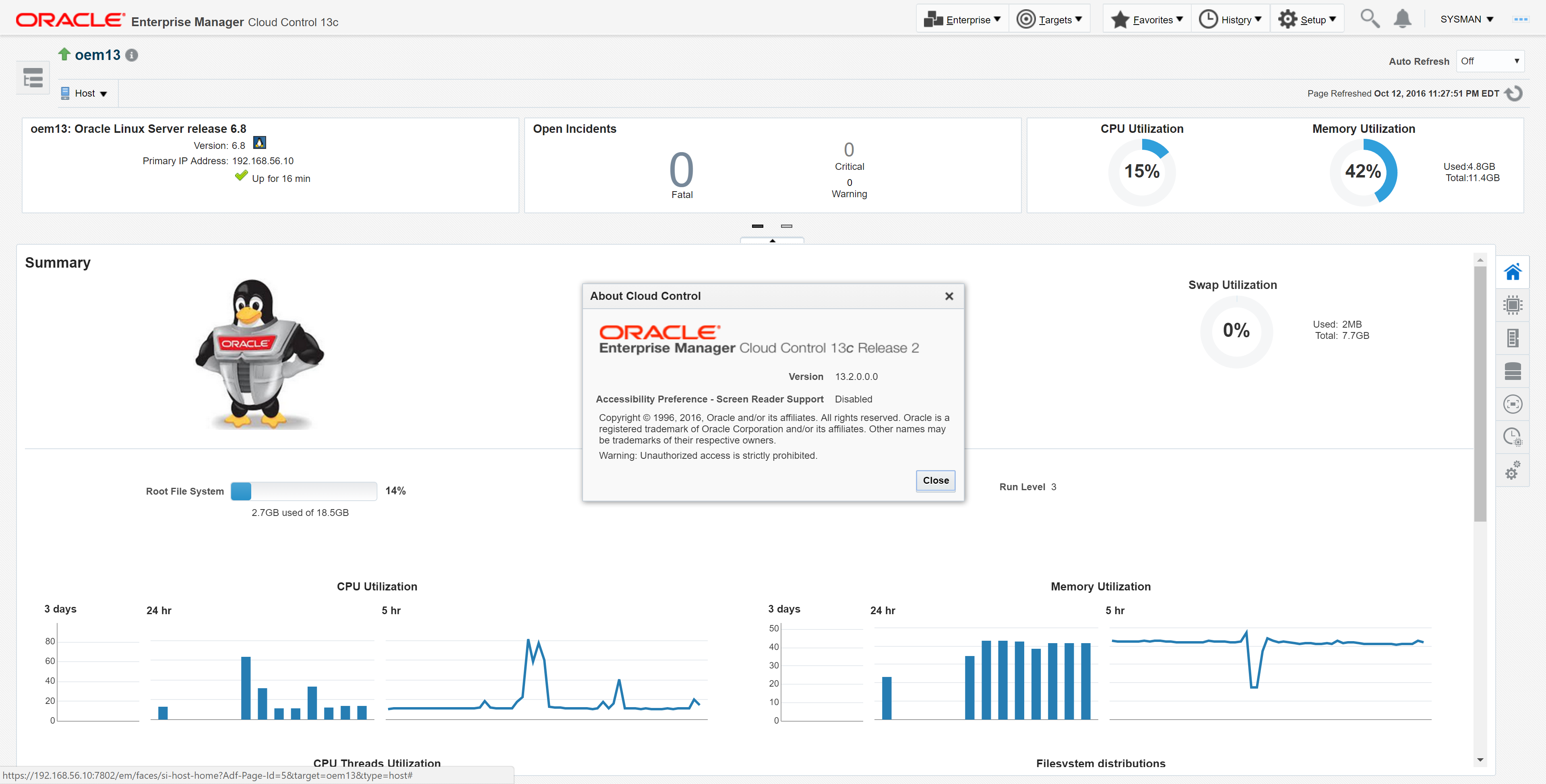
Task: Open the circular monitor sidebar icon
Action: pos(1513,404)
